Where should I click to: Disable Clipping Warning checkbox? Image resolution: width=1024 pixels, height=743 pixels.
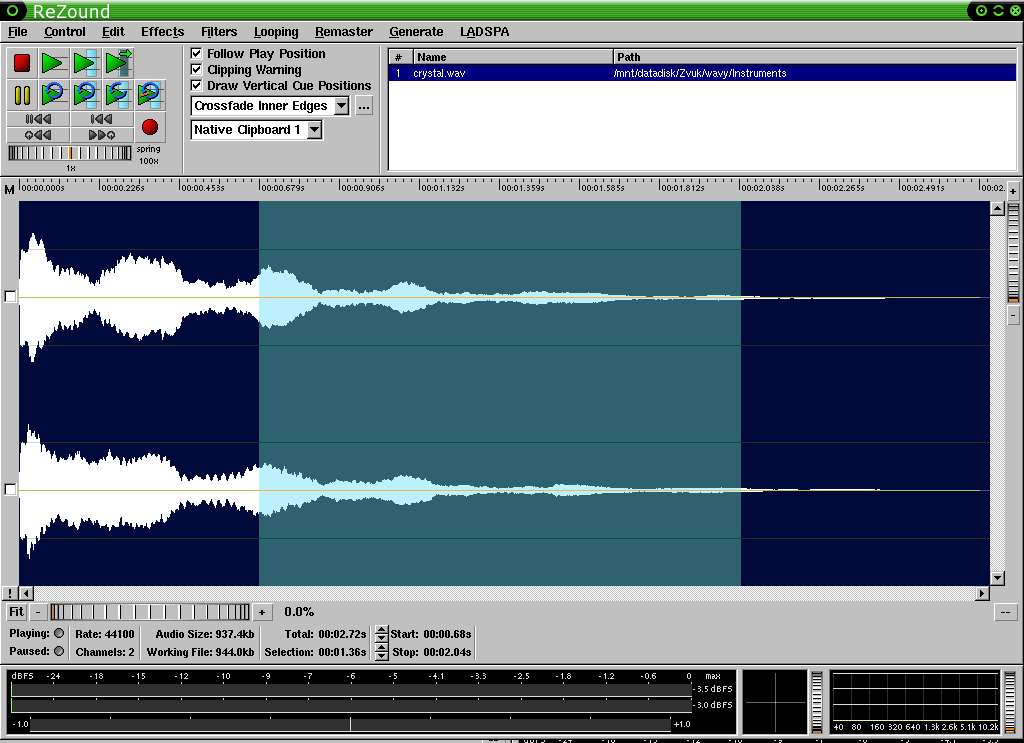pos(196,69)
